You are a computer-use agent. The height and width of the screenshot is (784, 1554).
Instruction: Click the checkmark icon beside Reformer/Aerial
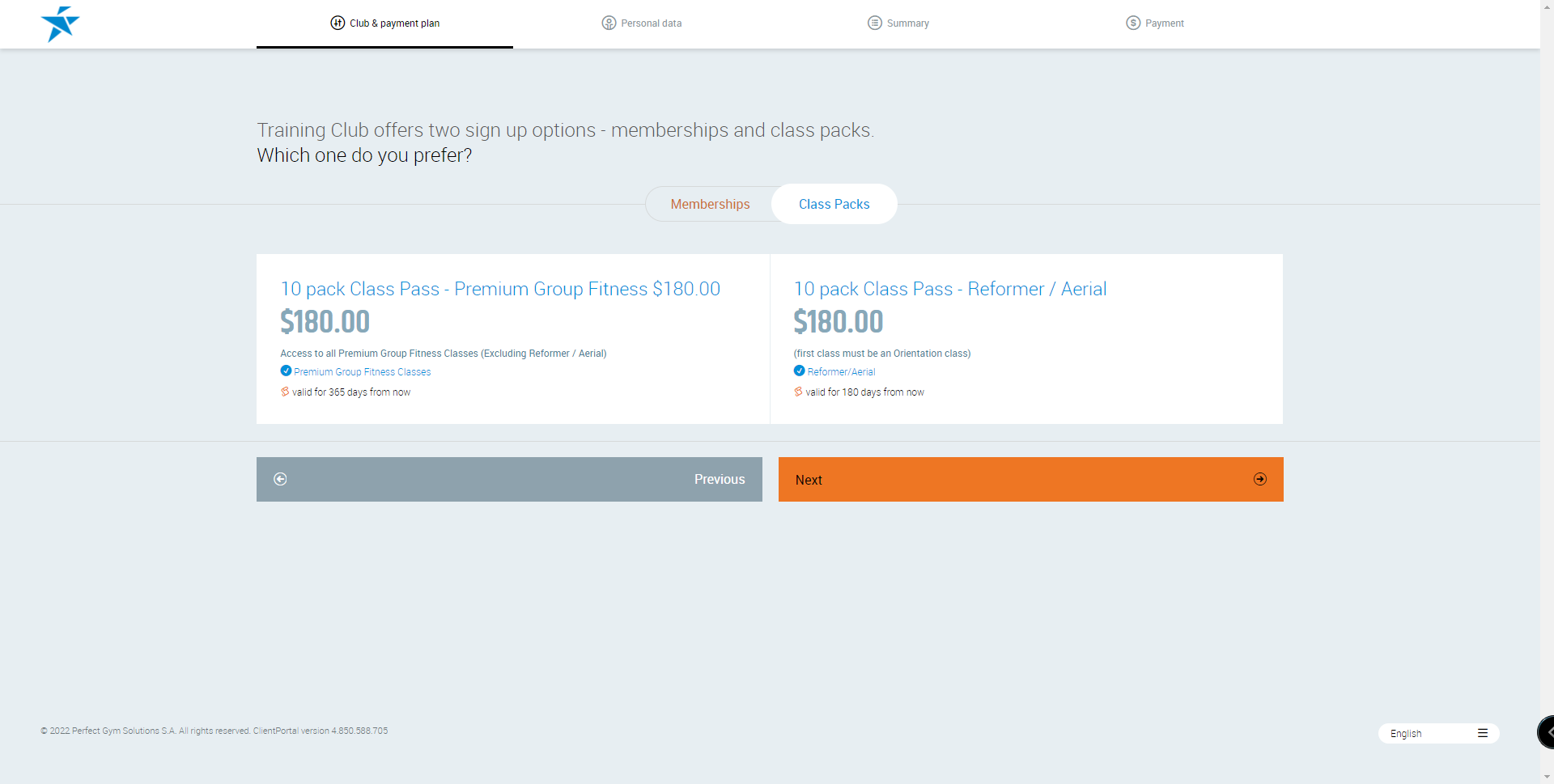[799, 371]
